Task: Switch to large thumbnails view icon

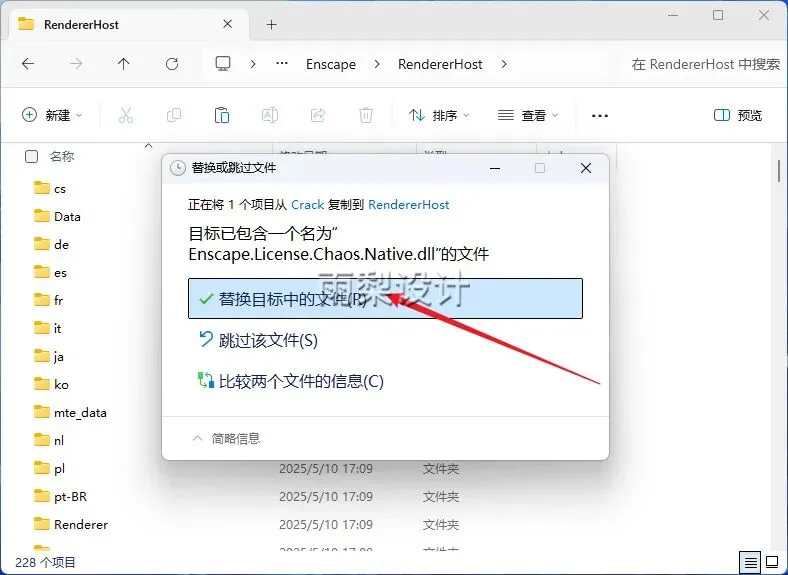Action: click(772, 562)
